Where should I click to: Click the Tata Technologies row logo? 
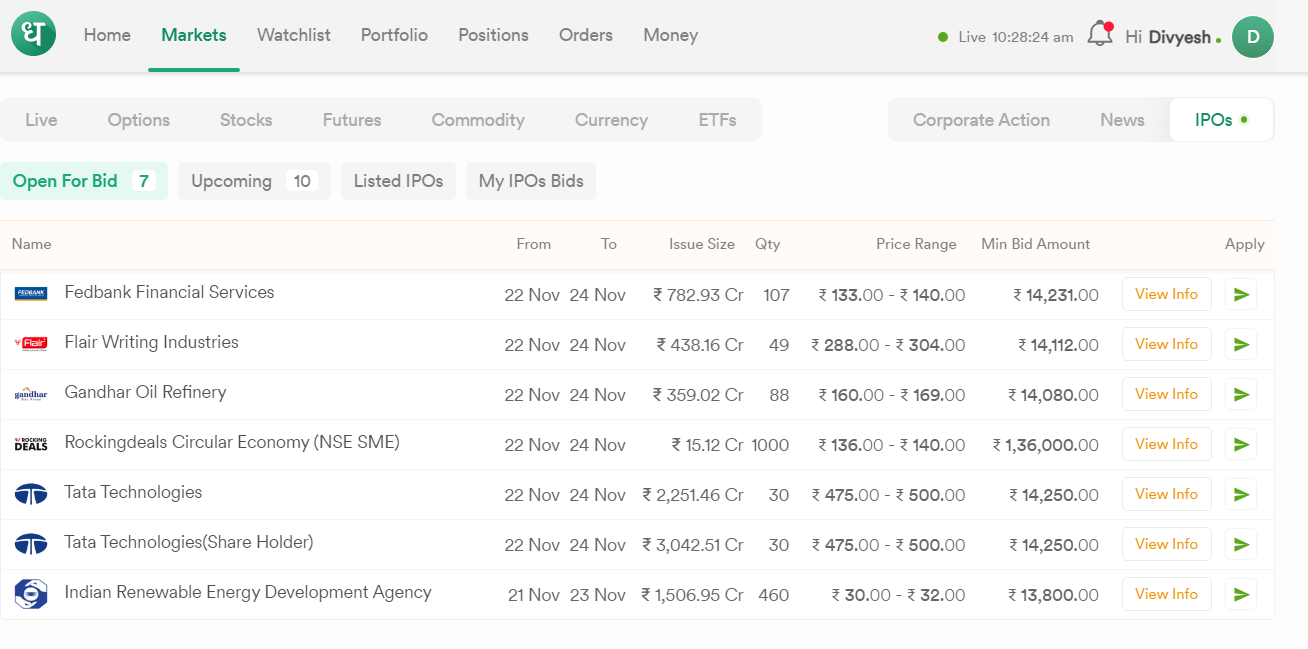click(31, 494)
